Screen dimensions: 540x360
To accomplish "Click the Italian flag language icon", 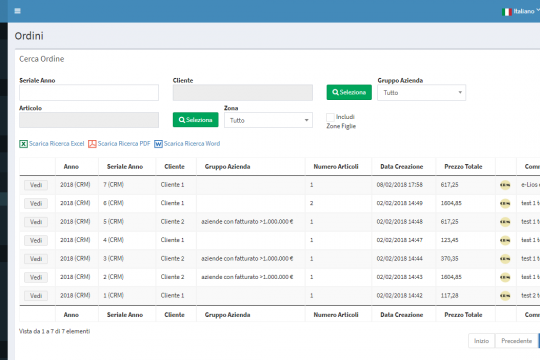I will tap(507, 12).
